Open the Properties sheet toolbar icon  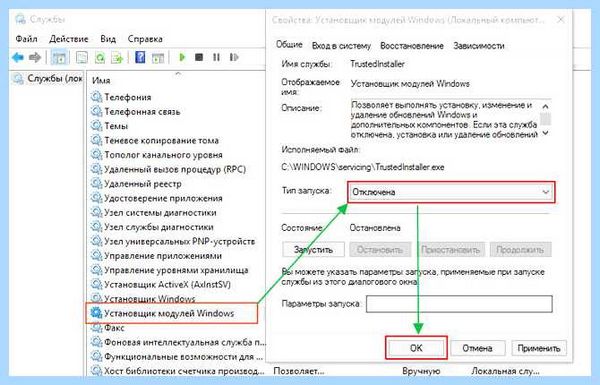(x=82, y=58)
